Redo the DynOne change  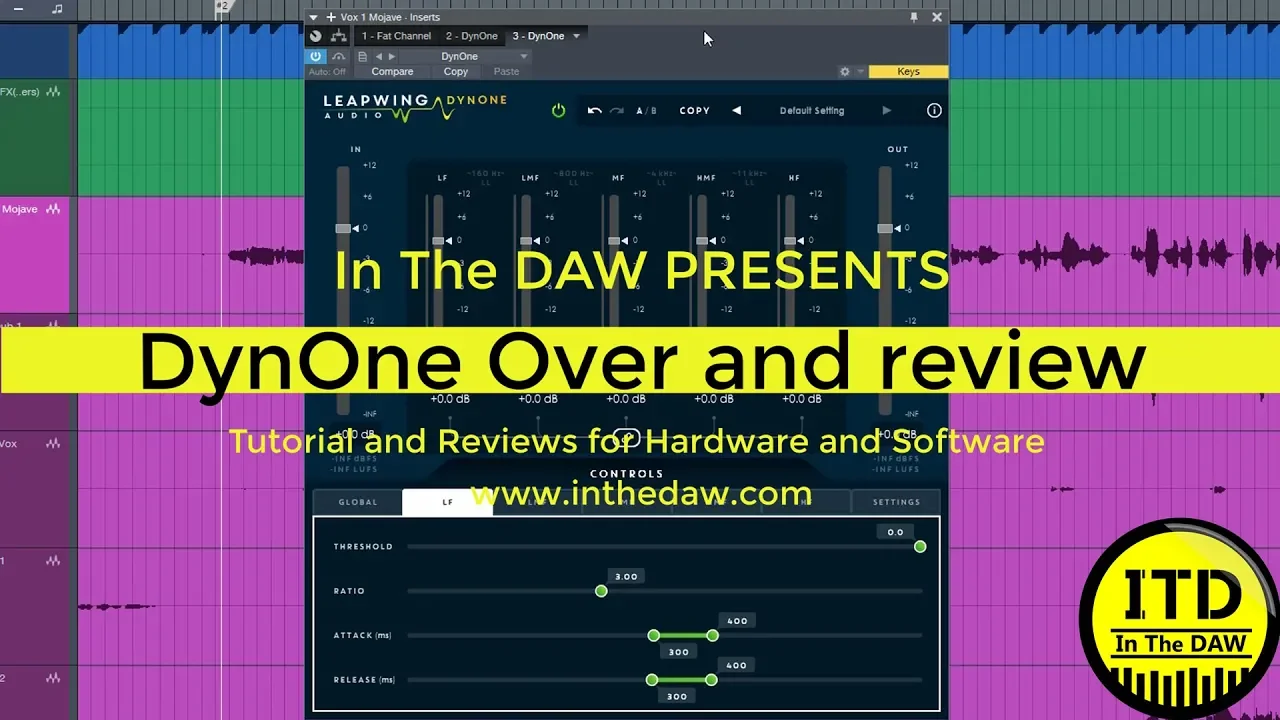[617, 111]
